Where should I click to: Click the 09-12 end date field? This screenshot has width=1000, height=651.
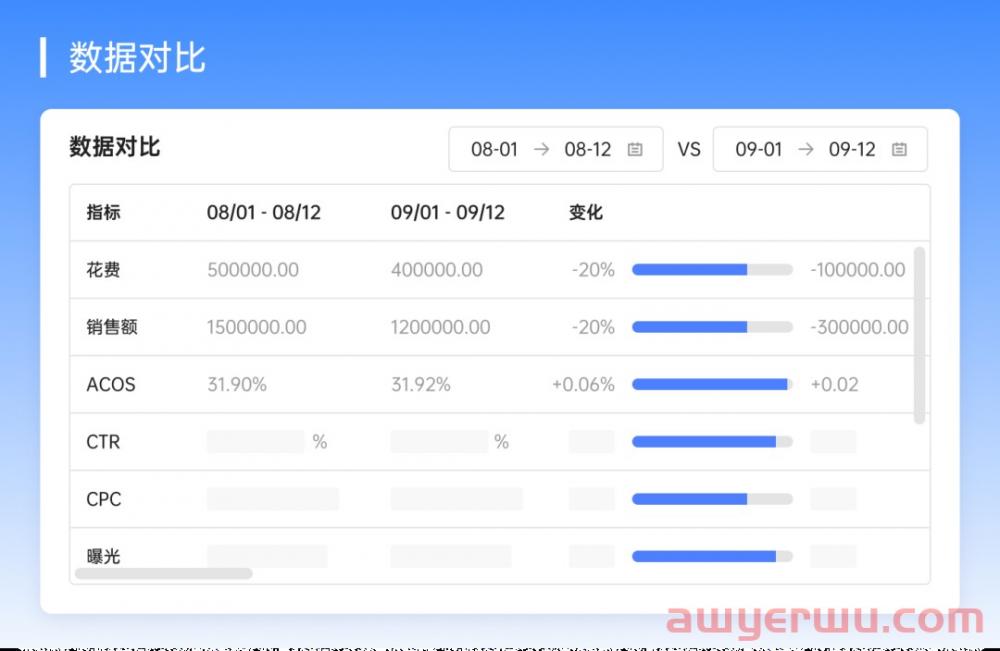pyautogui.click(x=851, y=149)
